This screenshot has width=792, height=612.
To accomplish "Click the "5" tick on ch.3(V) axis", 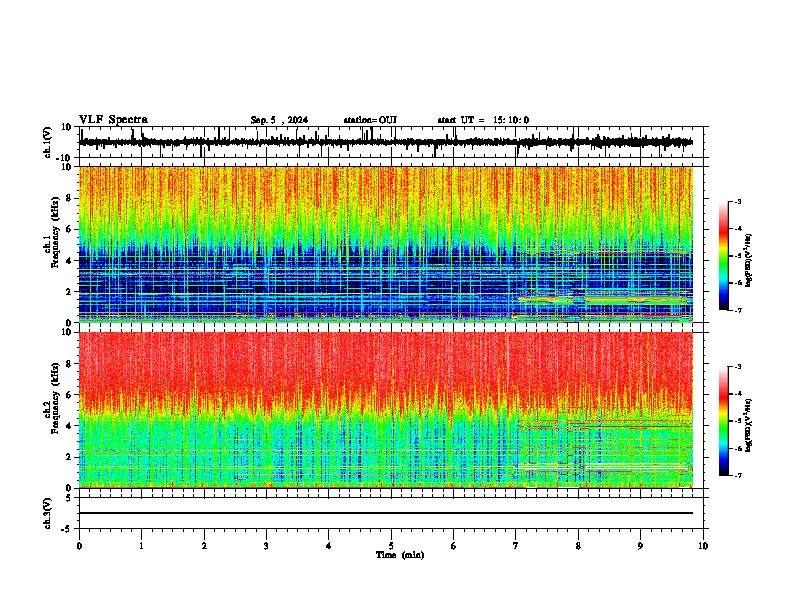I will click(69, 498).
